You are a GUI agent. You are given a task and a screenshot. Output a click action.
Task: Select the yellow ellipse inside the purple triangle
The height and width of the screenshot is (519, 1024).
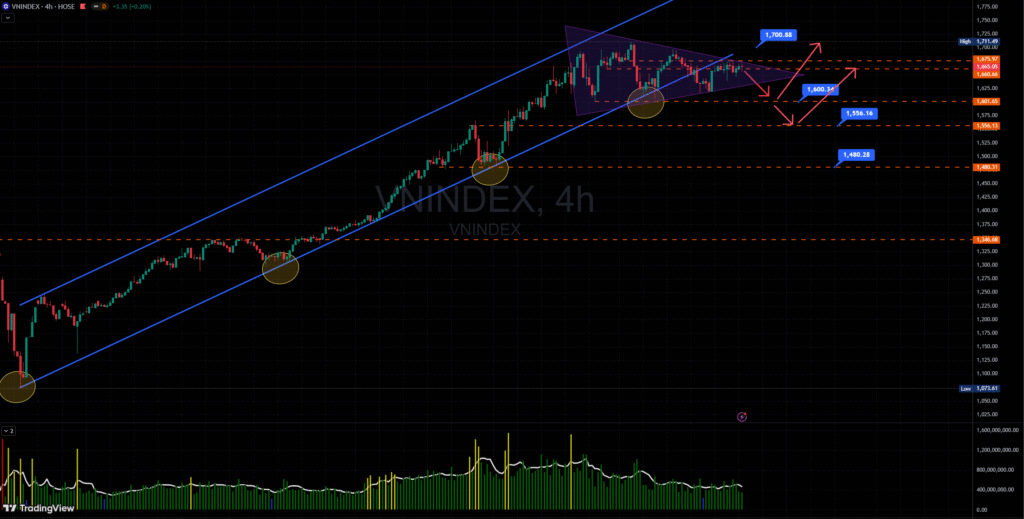[646, 101]
